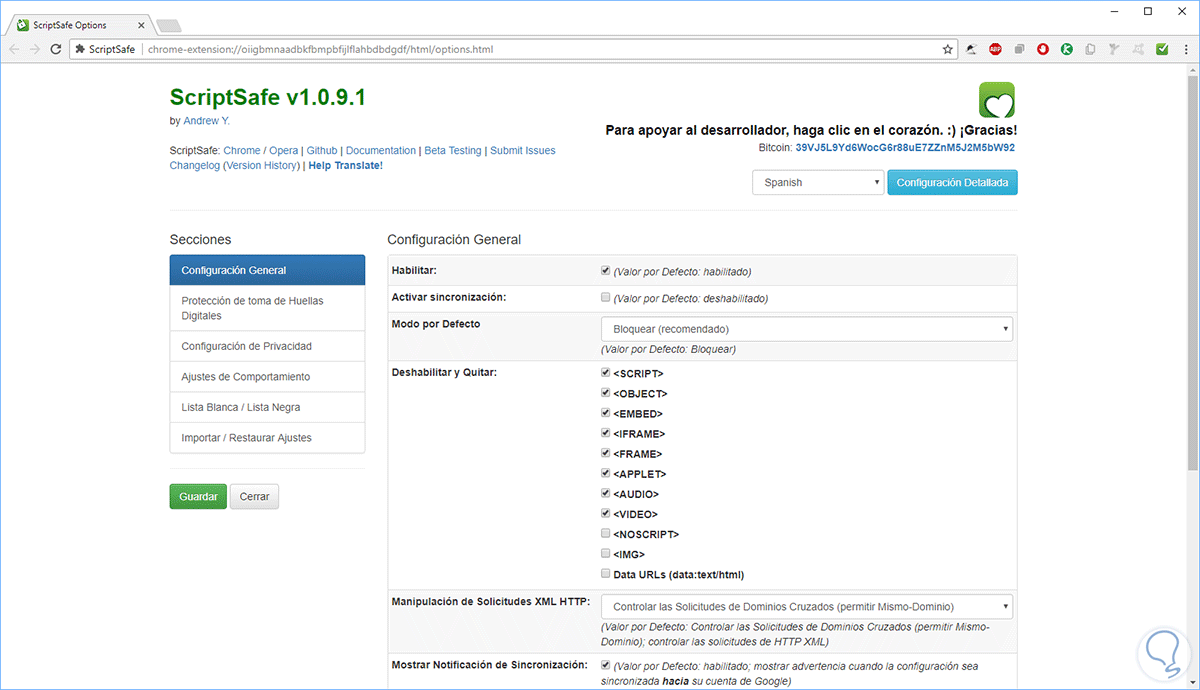Click the gray clipboard copy extension icon
Image resolution: width=1200 pixels, height=690 pixels.
(x=1091, y=49)
